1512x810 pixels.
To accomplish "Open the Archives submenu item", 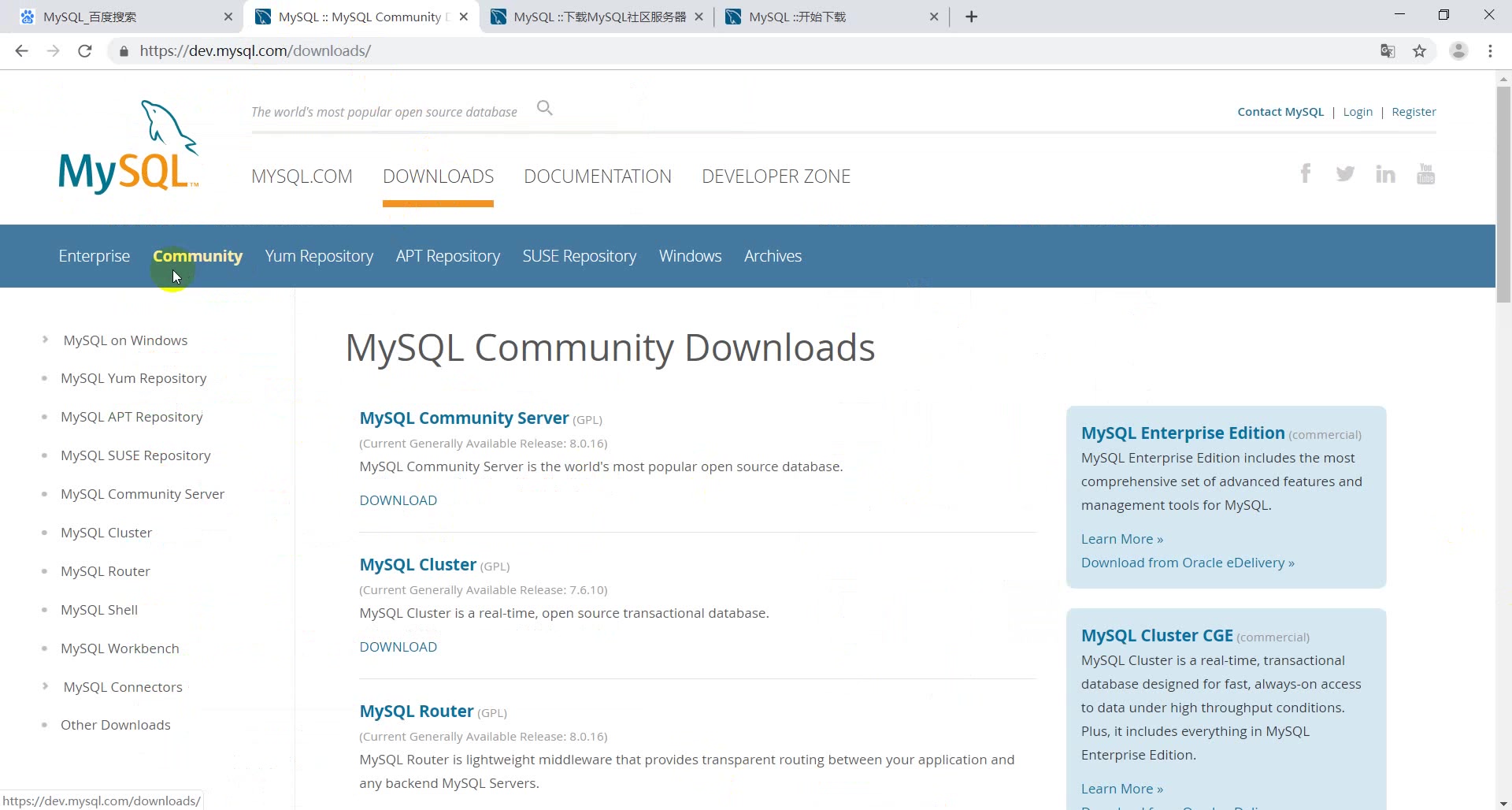I will point(773,256).
